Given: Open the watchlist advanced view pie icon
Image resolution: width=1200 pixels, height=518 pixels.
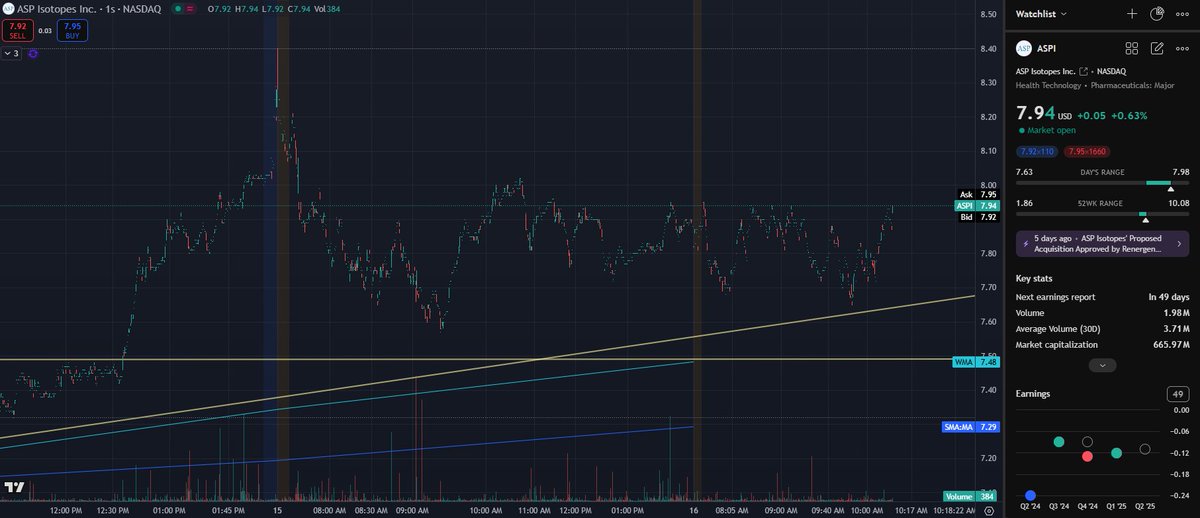Looking at the screenshot, I should (1157, 14).
